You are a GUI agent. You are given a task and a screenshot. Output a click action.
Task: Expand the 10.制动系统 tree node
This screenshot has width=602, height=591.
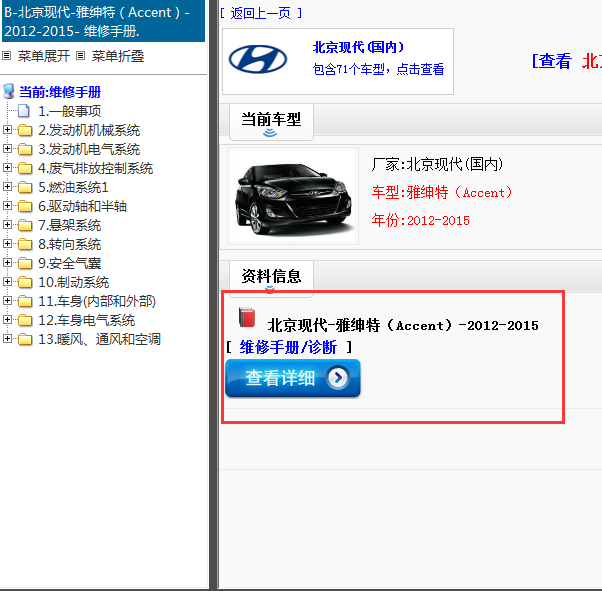tap(7, 281)
